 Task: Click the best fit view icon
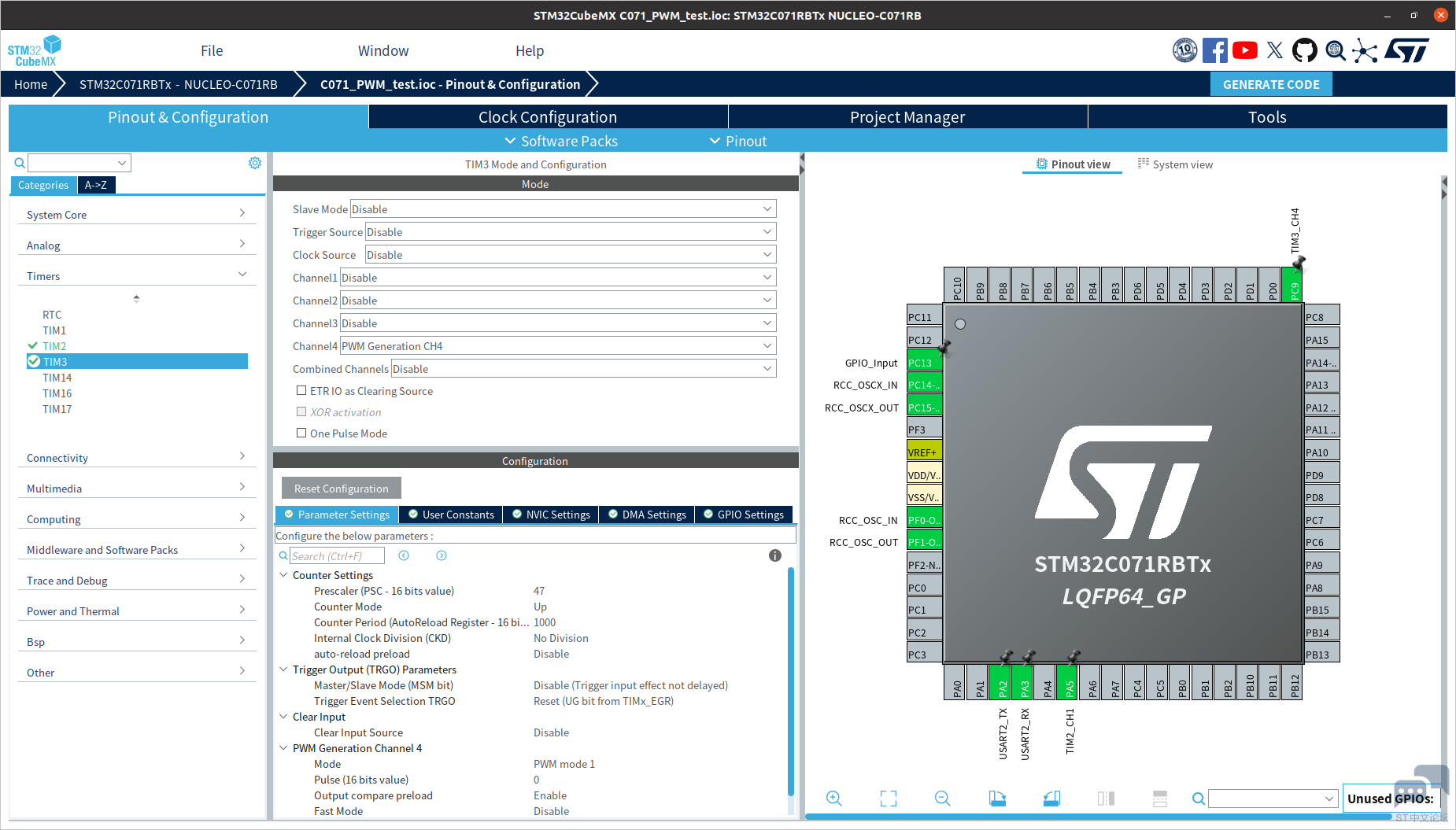(x=889, y=799)
